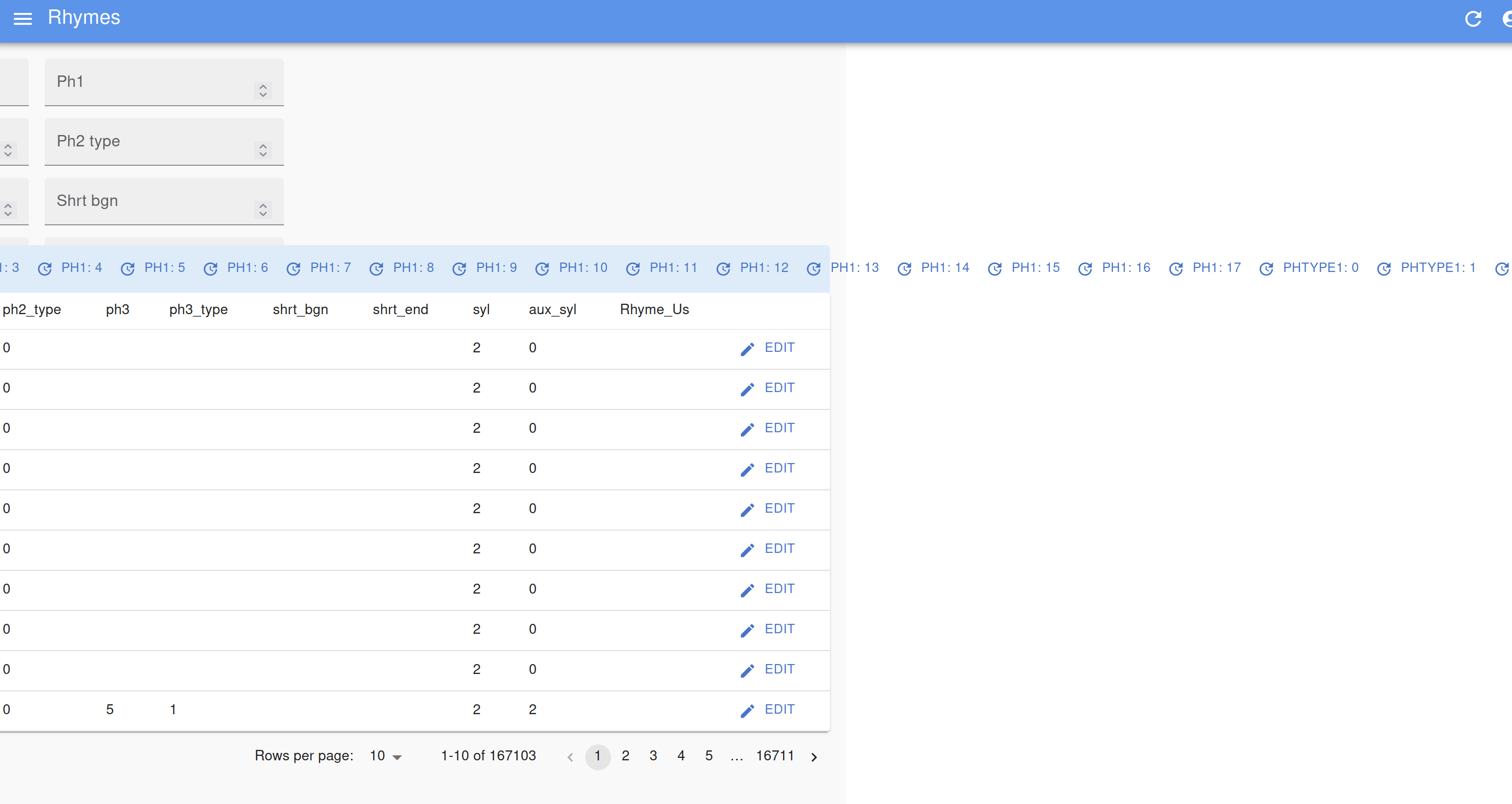Open the Rows per page dropdown
The image size is (1512, 804).
pyautogui.click(x=385, y=756)
